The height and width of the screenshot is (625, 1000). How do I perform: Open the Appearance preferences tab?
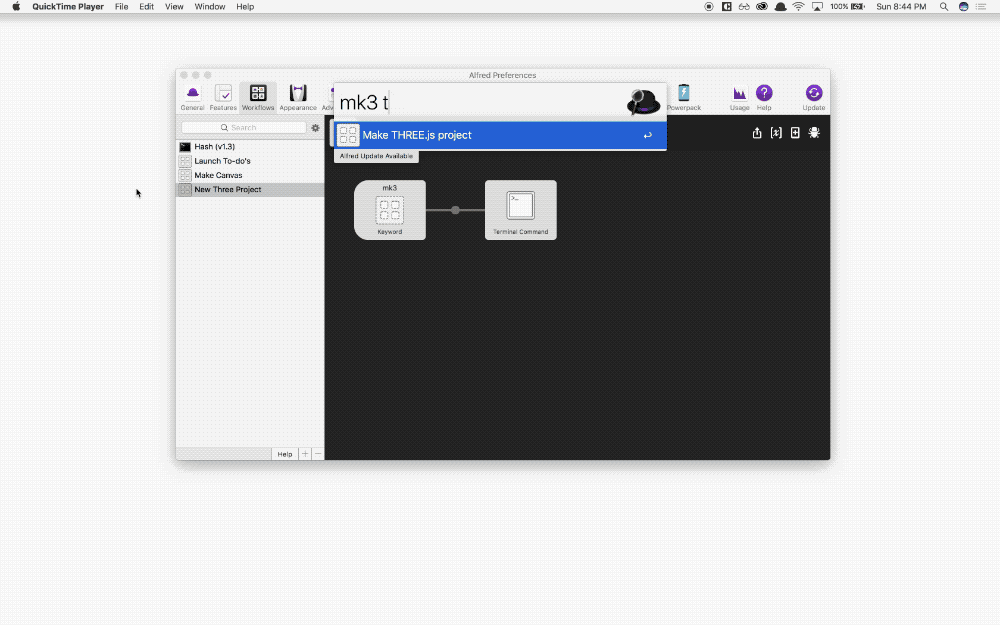[x=298, y=98]
